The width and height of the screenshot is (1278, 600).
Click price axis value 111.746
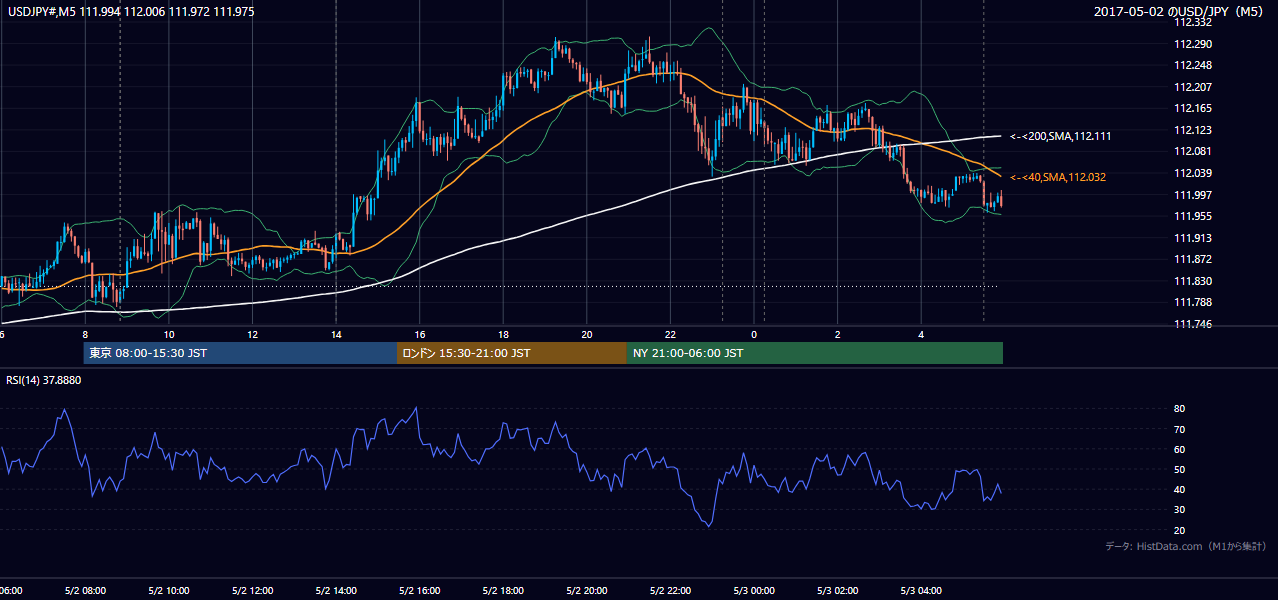[1195, 324]
